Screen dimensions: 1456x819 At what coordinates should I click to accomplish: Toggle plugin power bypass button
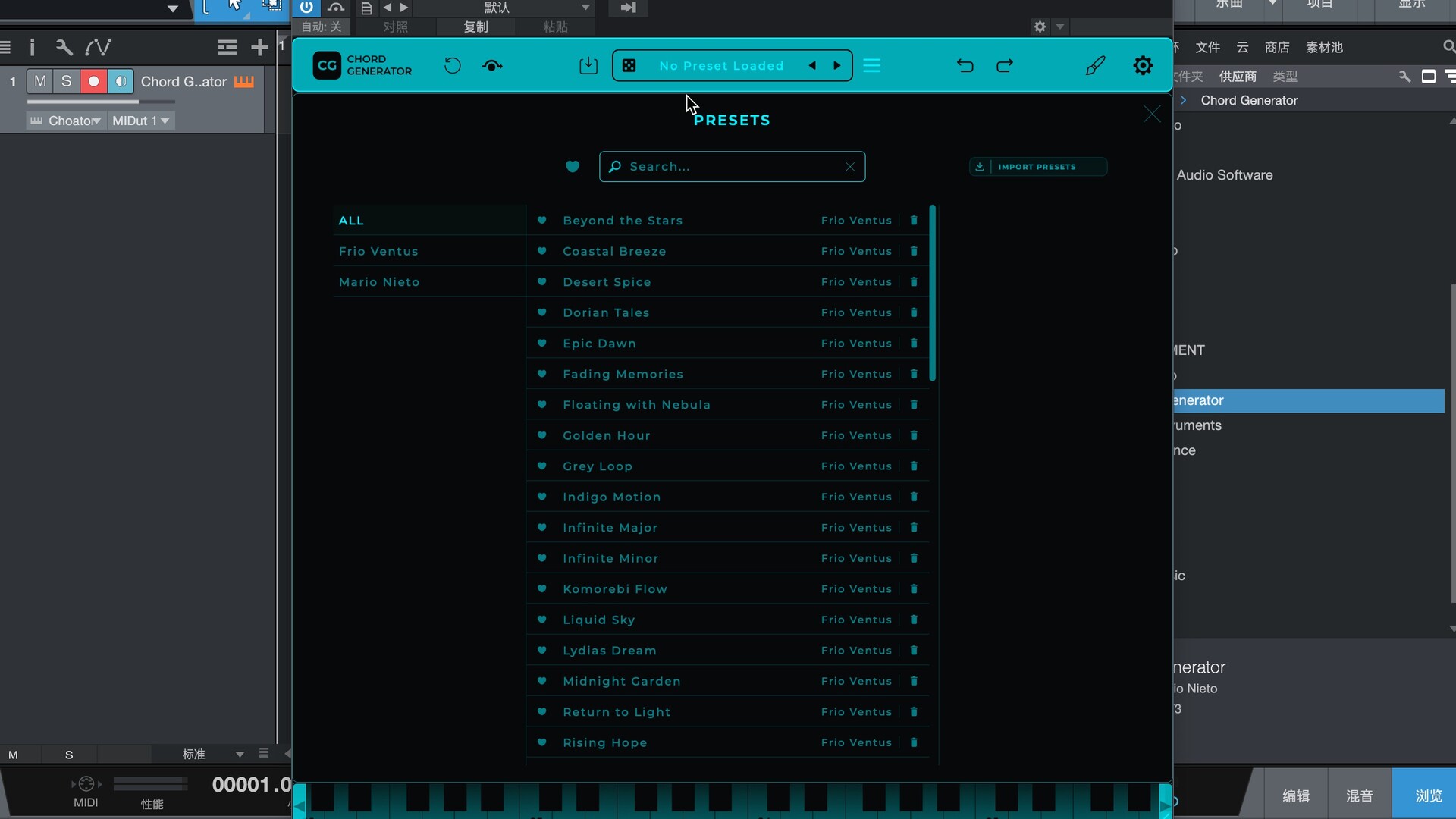(306, 8)
